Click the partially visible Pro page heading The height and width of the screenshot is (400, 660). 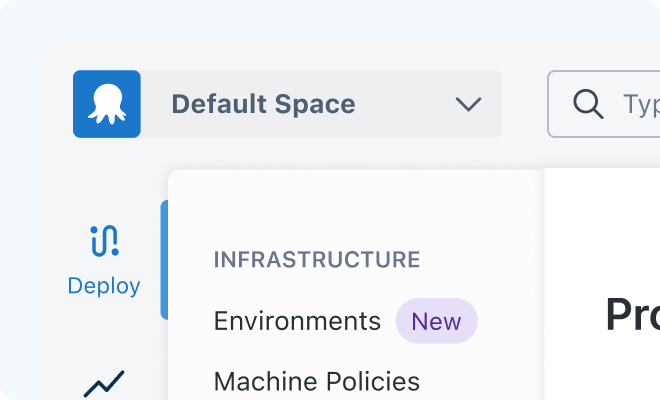(x=633, y=315)
